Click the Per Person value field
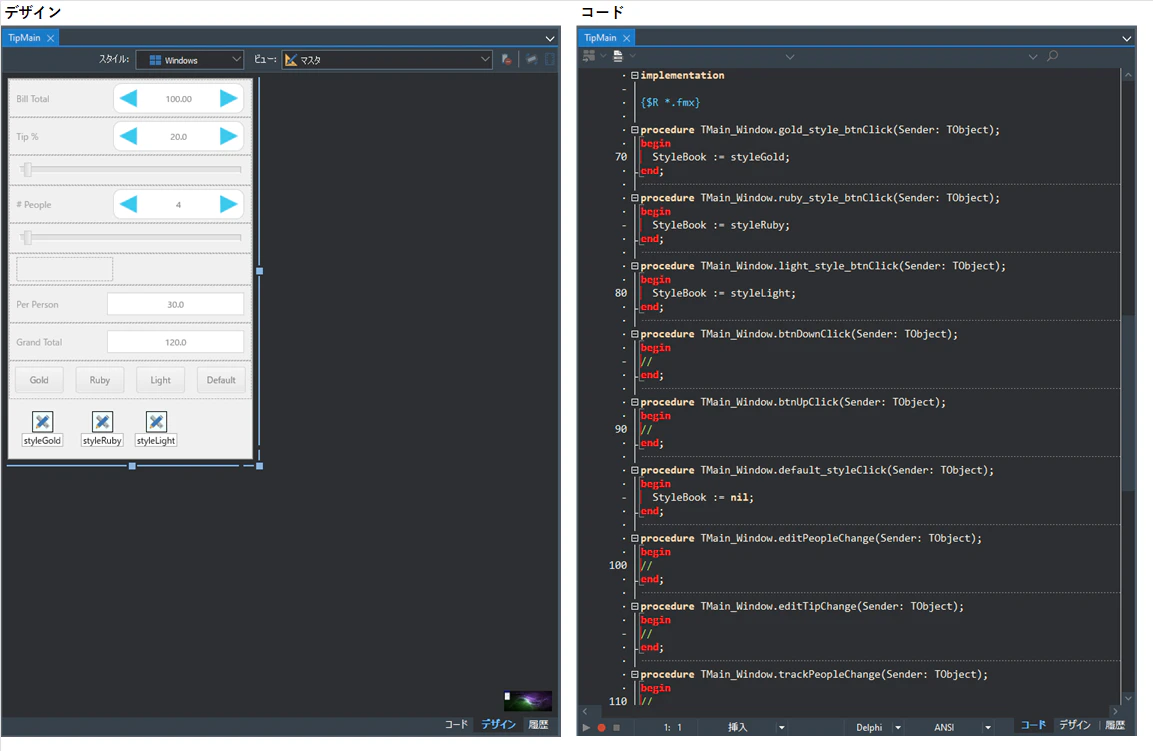The image size is (1153, 751). tap(175, 305)
